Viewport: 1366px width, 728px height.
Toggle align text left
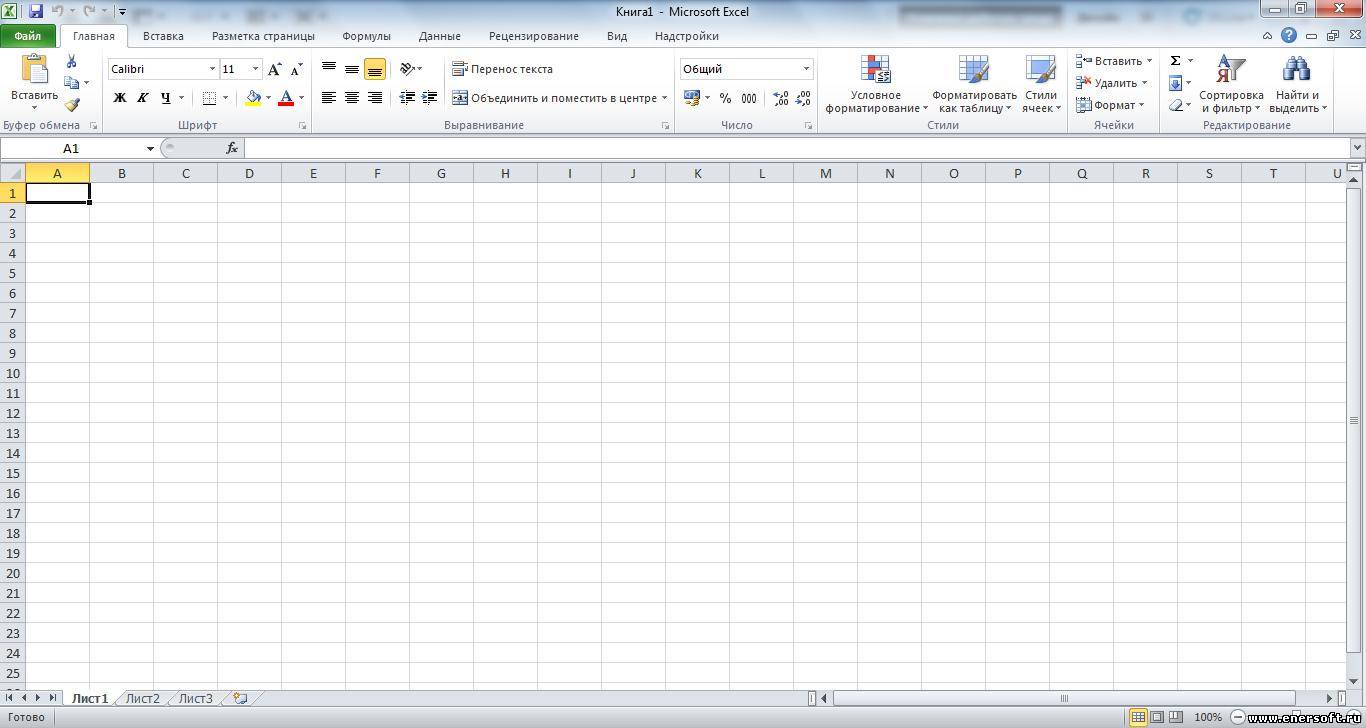(329, 97)
